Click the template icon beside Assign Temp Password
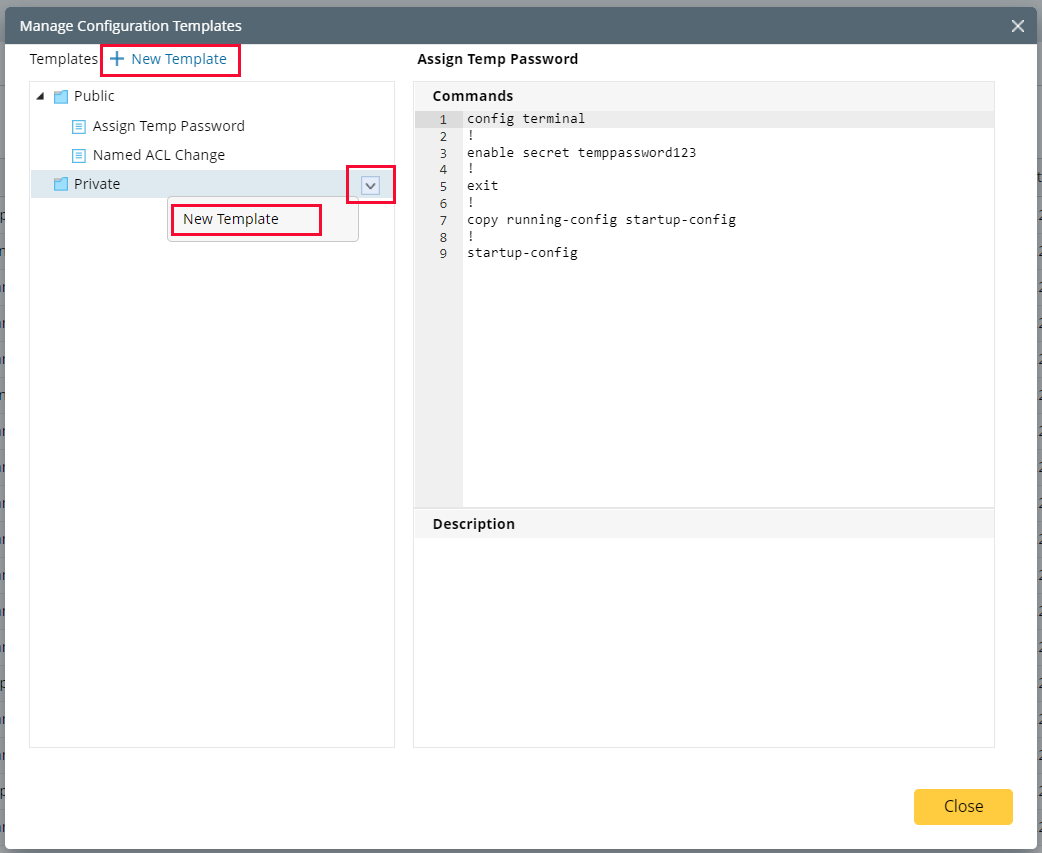This screenshot has height=853, width=1042. tap(79, 126)
